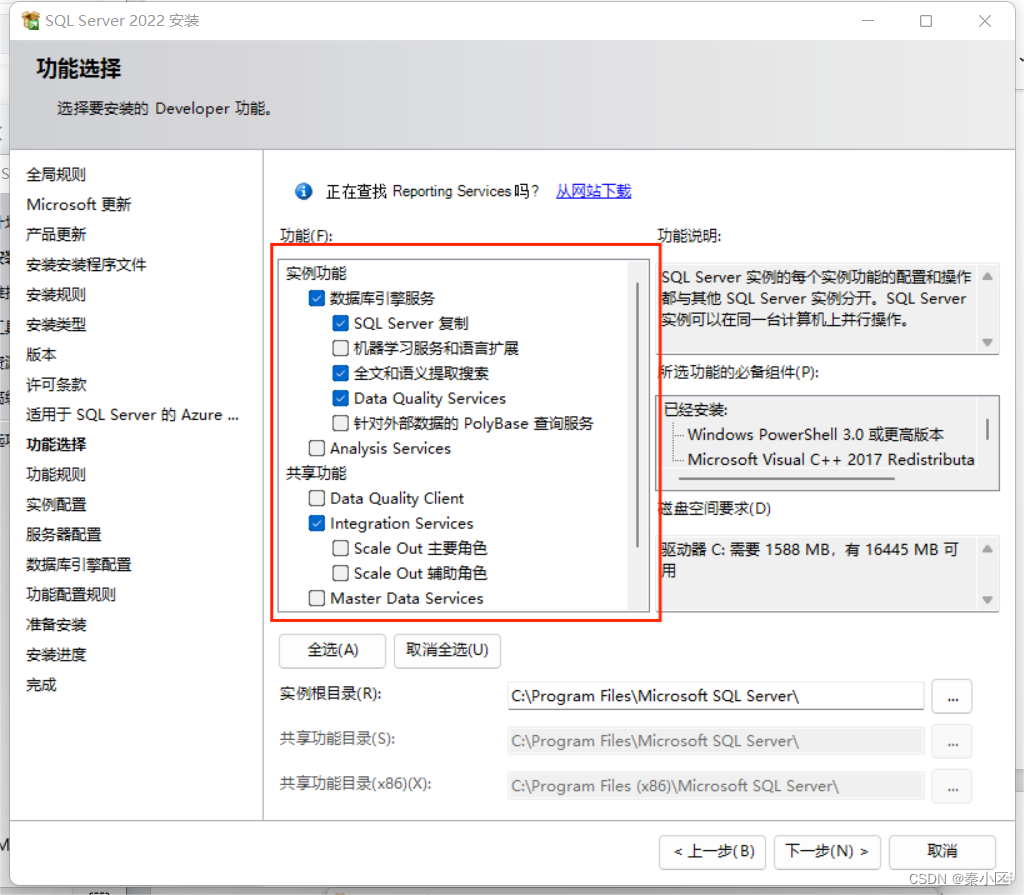This screenshot has width=1024, height=895.
Task: Enable Scale Out 辅助角色 checkbox
Action: [x=340, y=573]
